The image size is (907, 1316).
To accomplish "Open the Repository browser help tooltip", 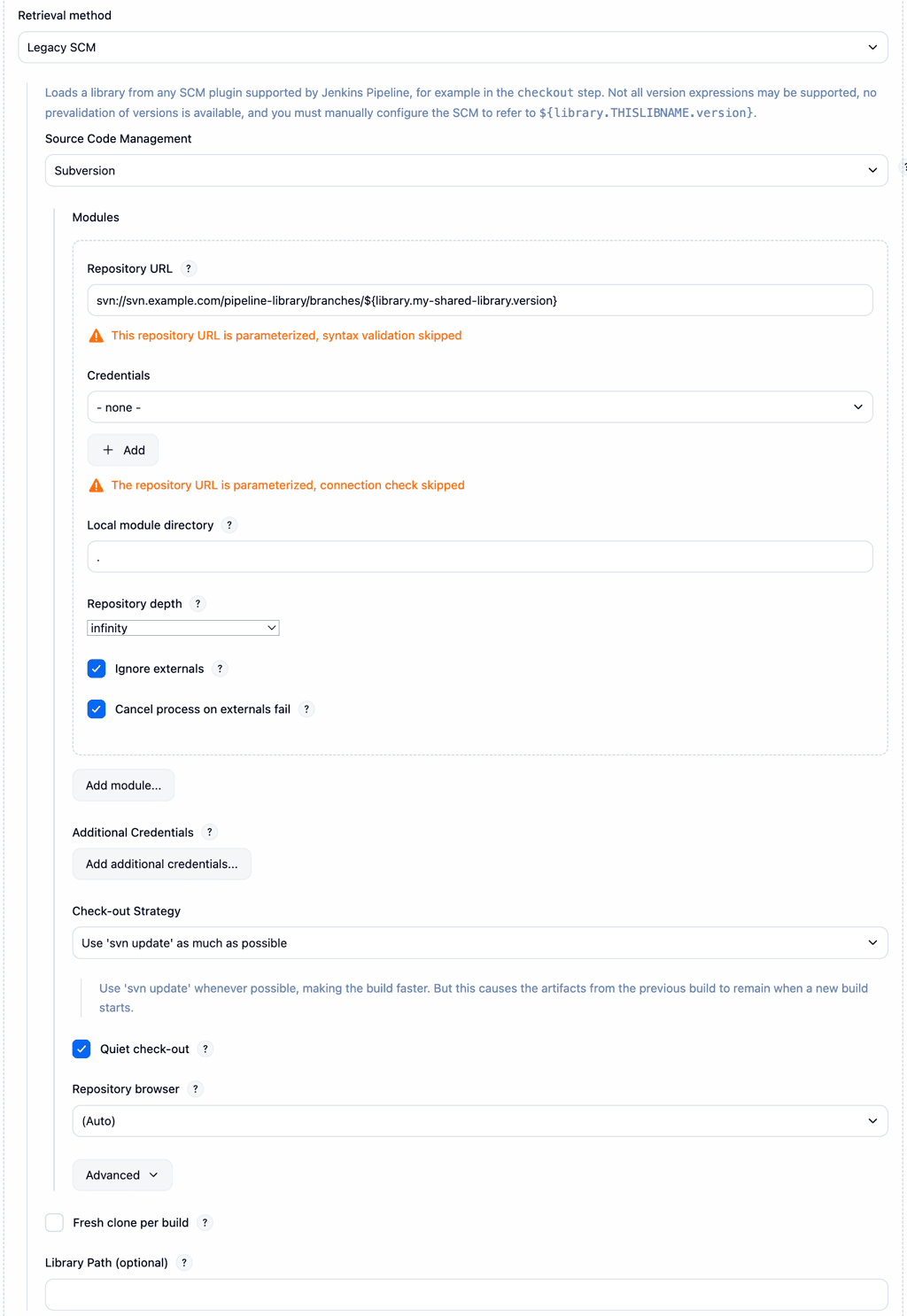I will tap(196, 1089).
